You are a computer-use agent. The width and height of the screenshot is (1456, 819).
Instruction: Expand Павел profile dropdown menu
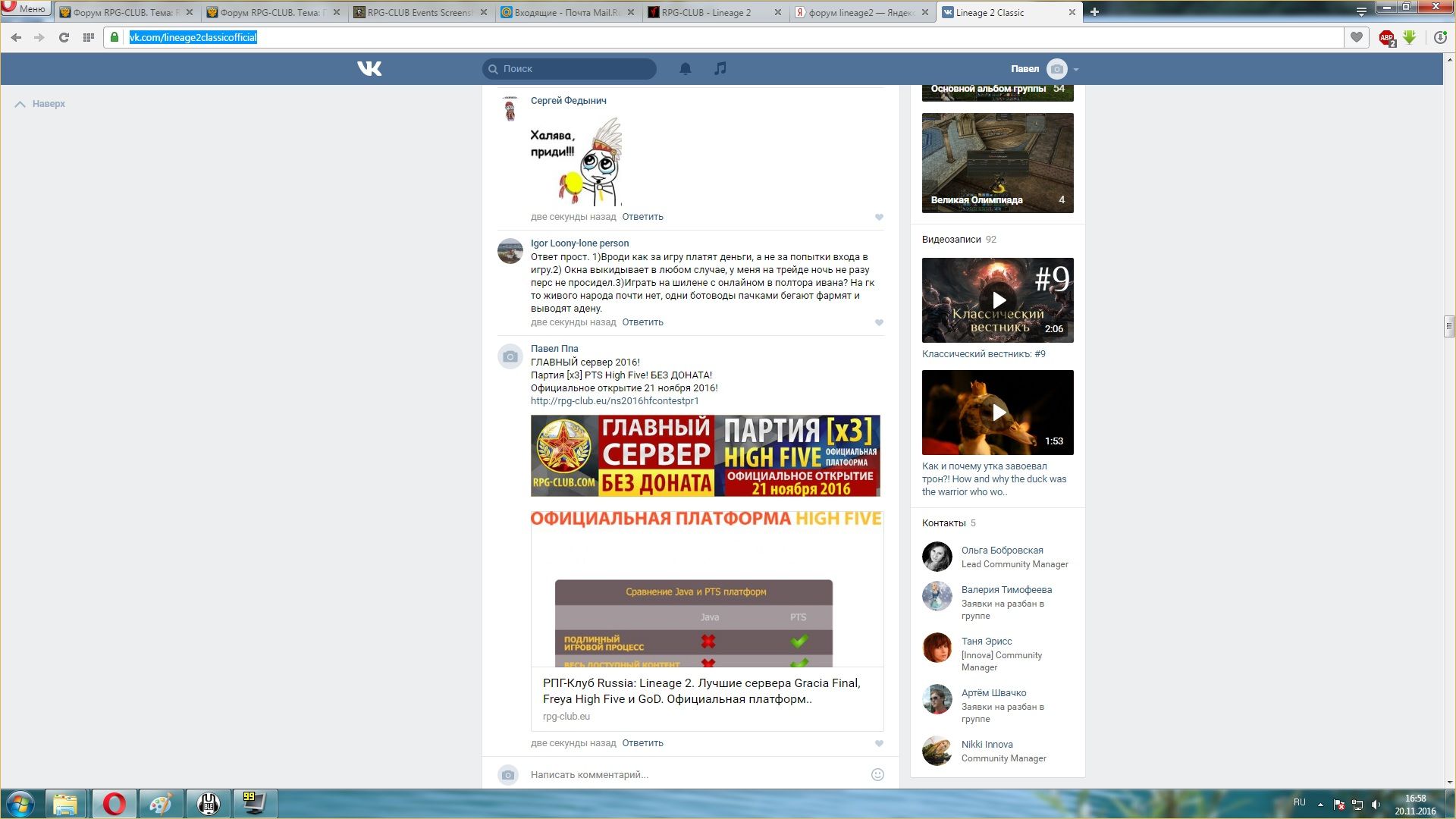(x=1075, y=69)
